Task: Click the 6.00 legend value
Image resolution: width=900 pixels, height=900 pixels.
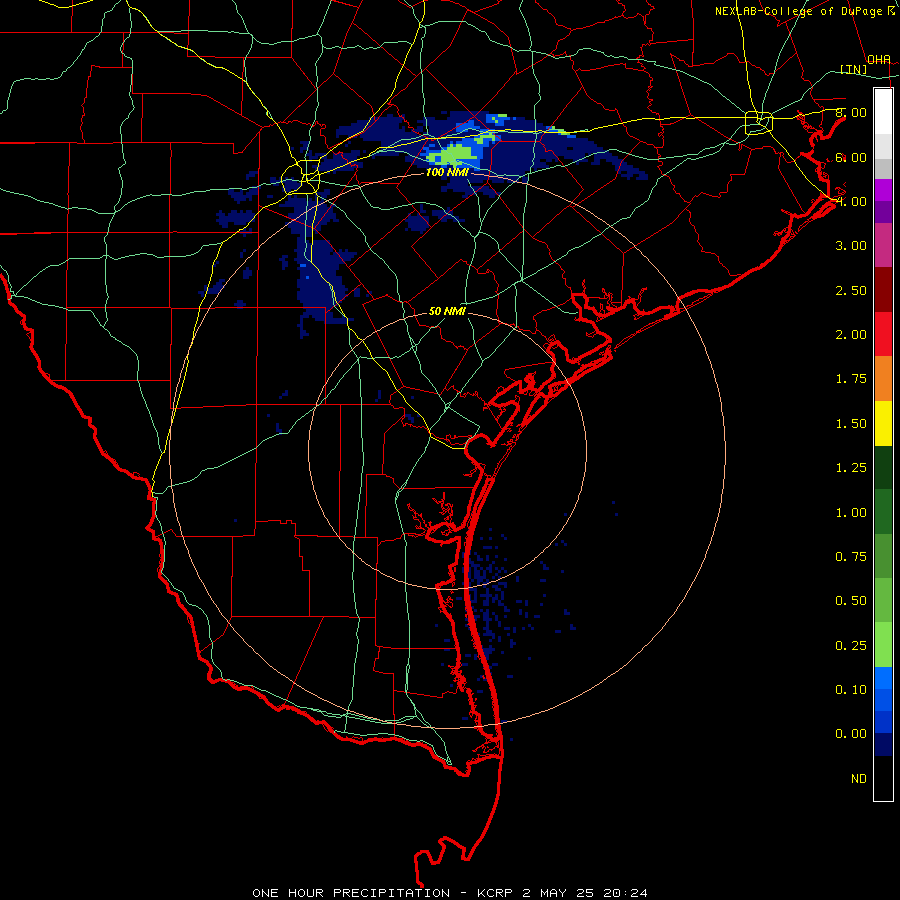Action: (851, 157)
